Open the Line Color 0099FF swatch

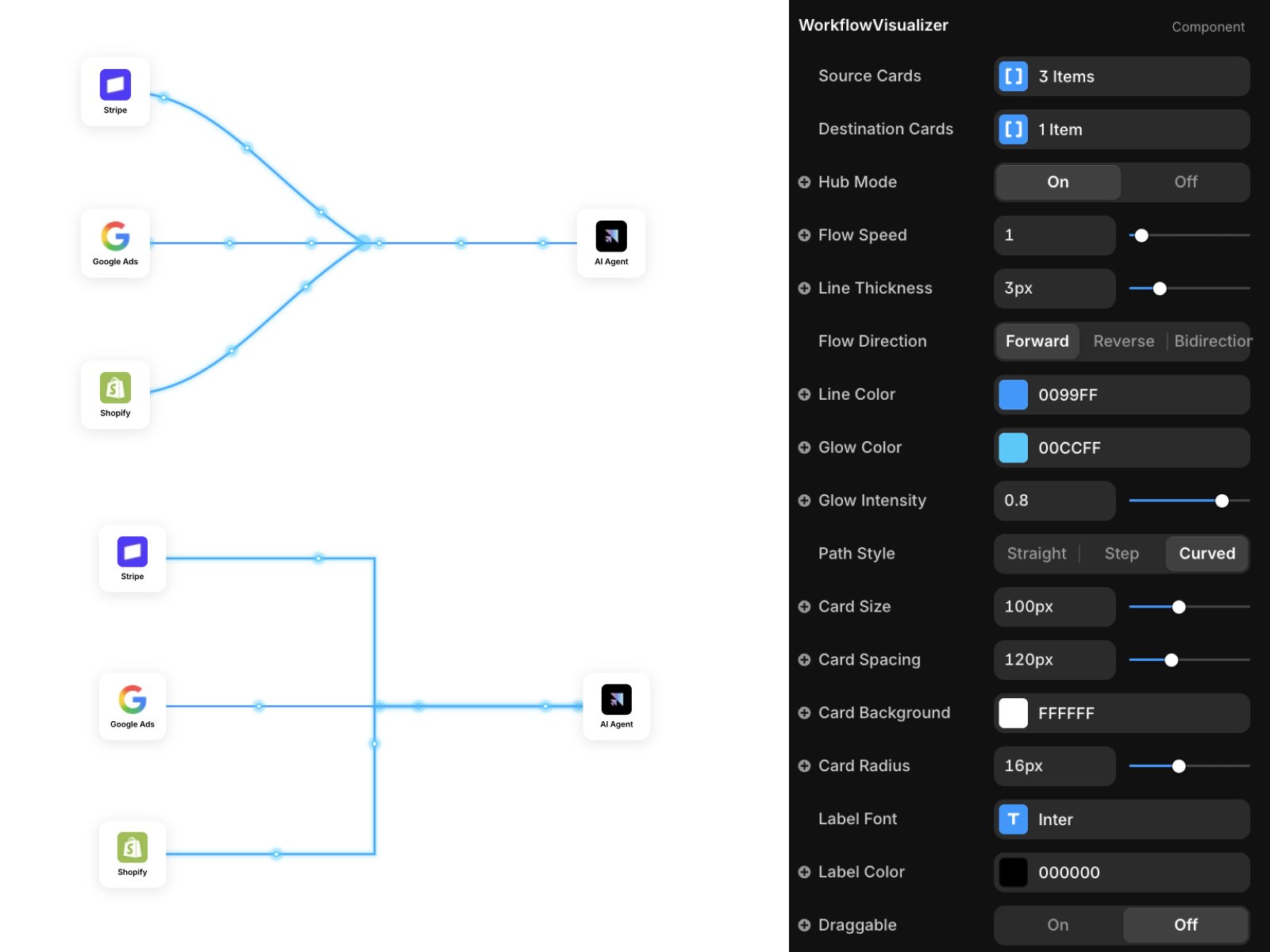click(x=1014, y=395)
